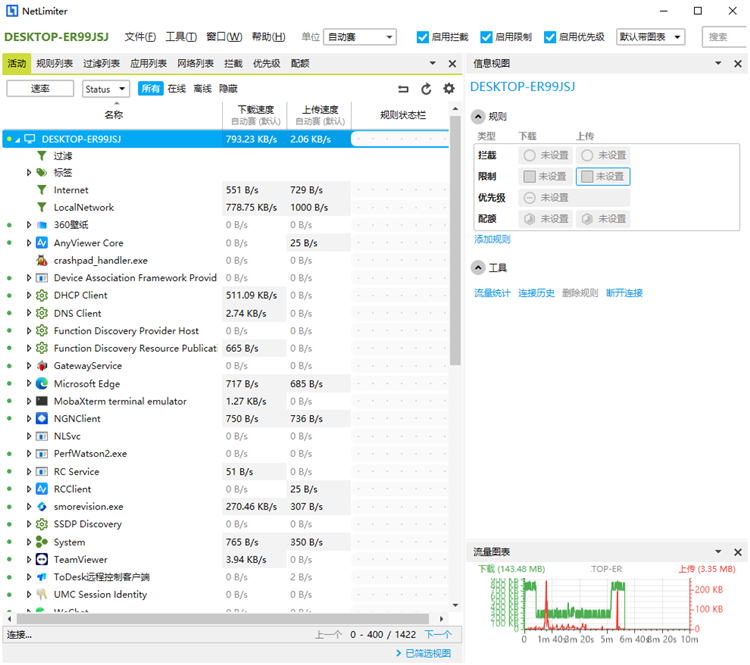Viewport: 750px width, 665px height.
Task: Click the refresh icon in activity toolbar
Action: 426,89
